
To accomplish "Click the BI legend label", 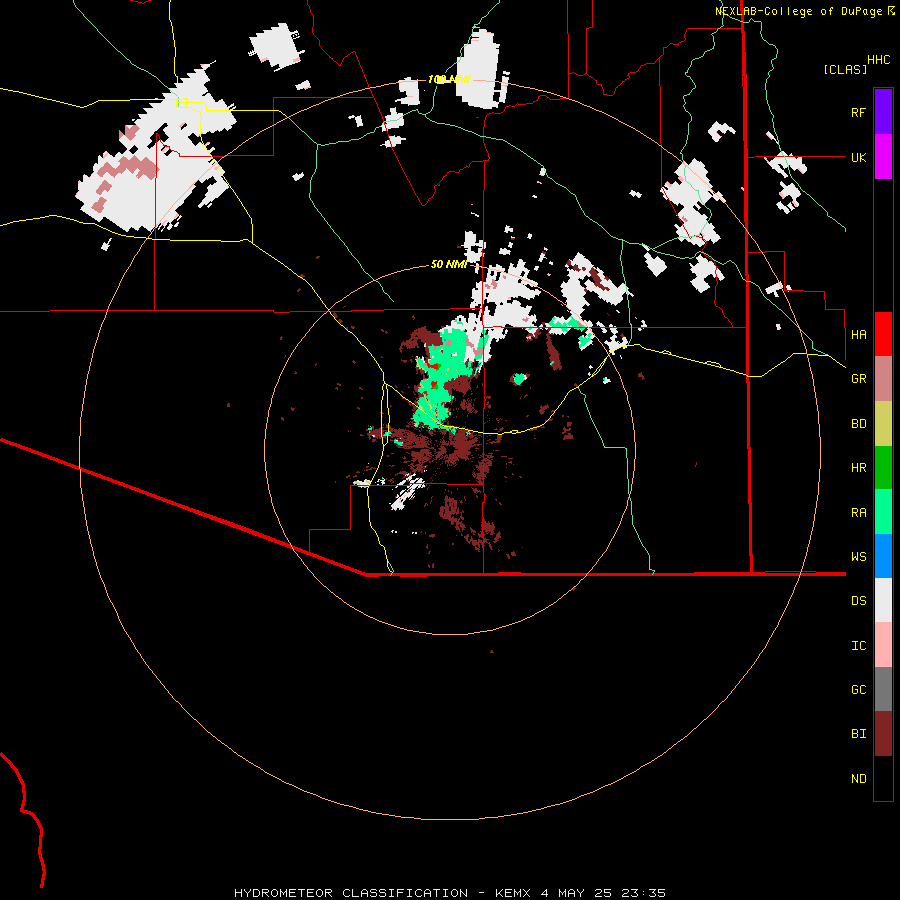I will click(x=858, y=734).
